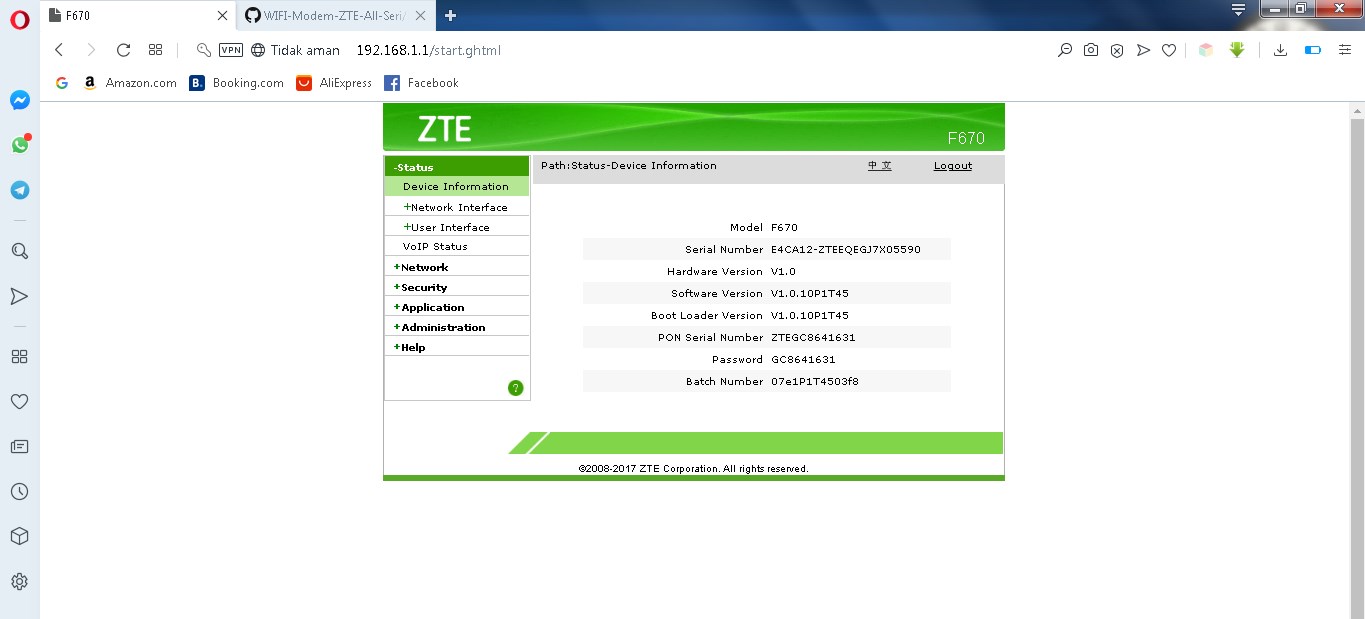Screen dimensions: 1365x619
Task: Close the WIFI-Modem-ZTE GitHub tab
Action: click(x=421, y=15)
